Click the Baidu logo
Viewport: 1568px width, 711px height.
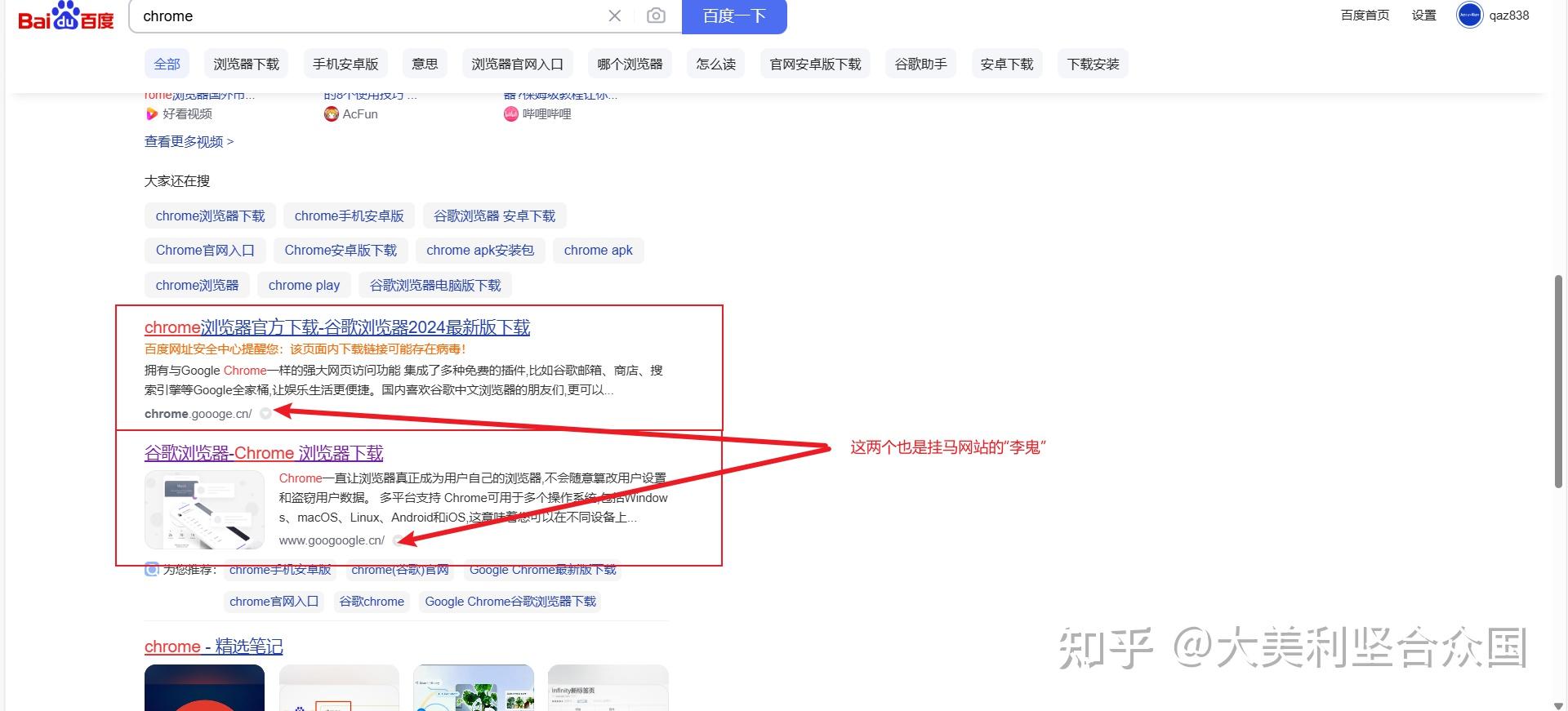66,16
